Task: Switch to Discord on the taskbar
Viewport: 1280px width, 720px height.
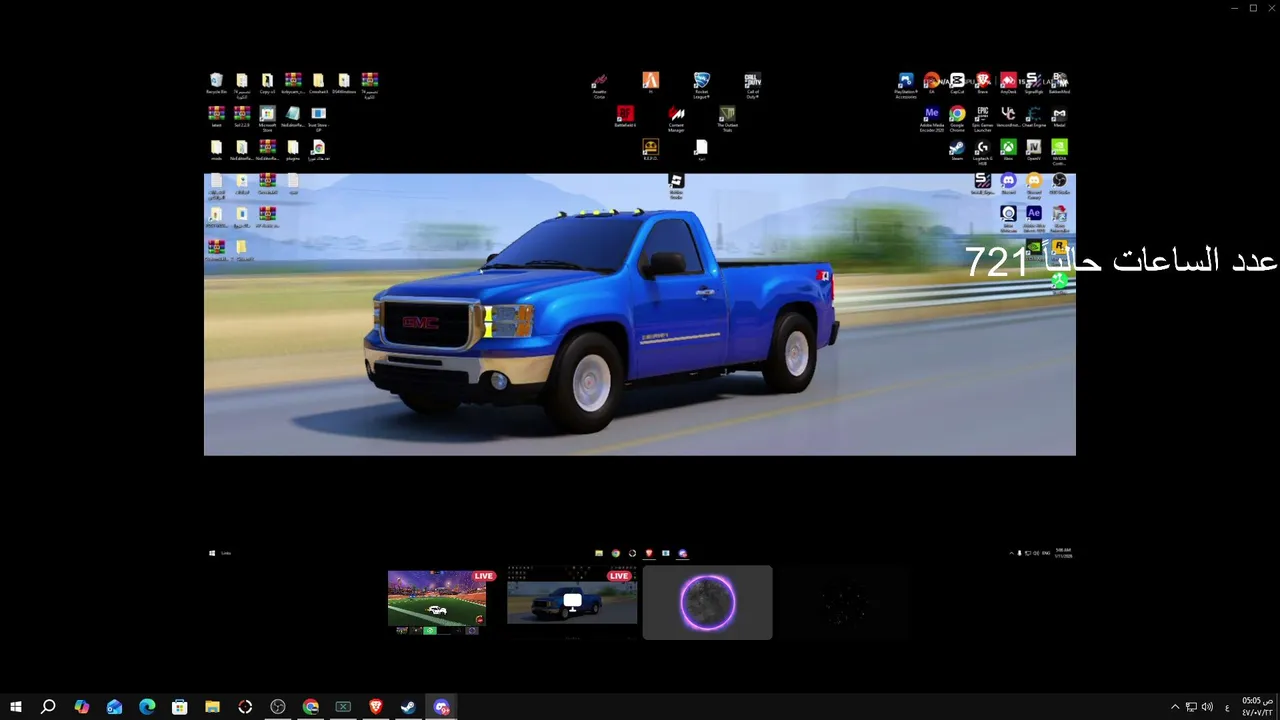Action: click(x=441, y=707)
